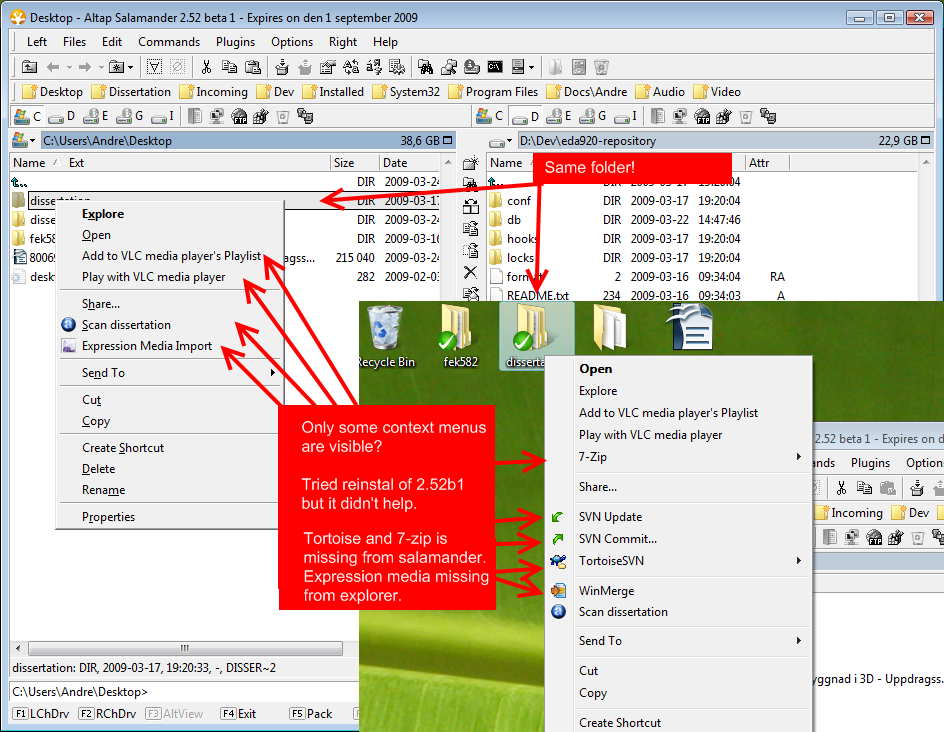
Task: Click the command line input field
Action: tap(184, 692)
